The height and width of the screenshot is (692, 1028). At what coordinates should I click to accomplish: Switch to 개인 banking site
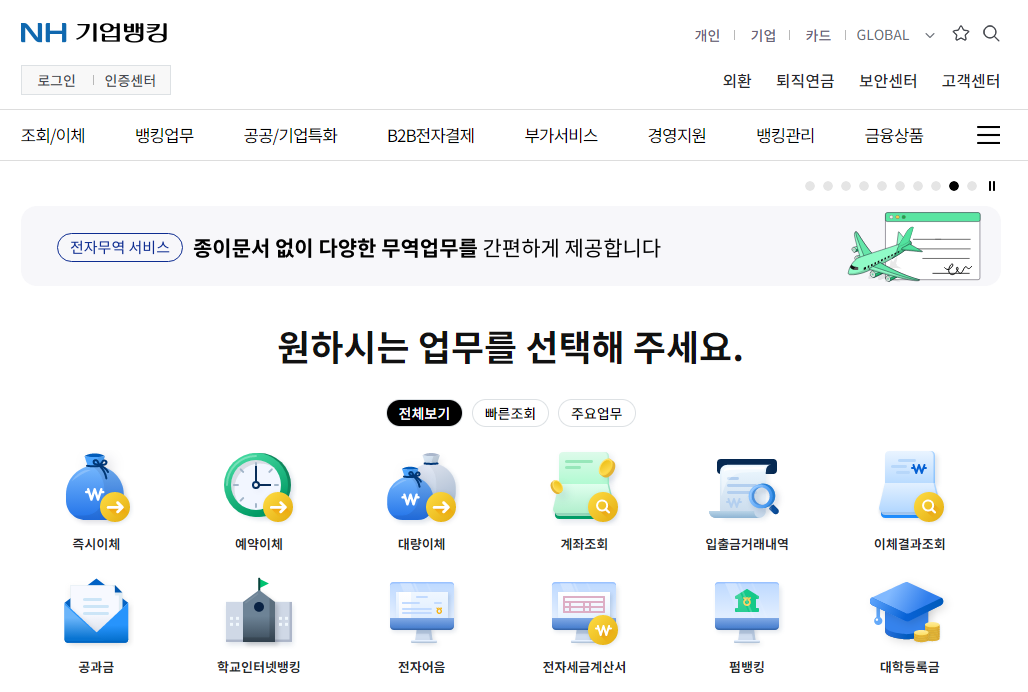click(x=707, y=35)
